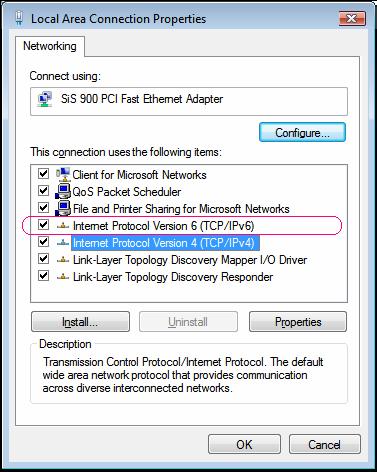Screen dimensions: 377x472
Task: Click the title bar network connection icon
Action: [x=20, y=18]
